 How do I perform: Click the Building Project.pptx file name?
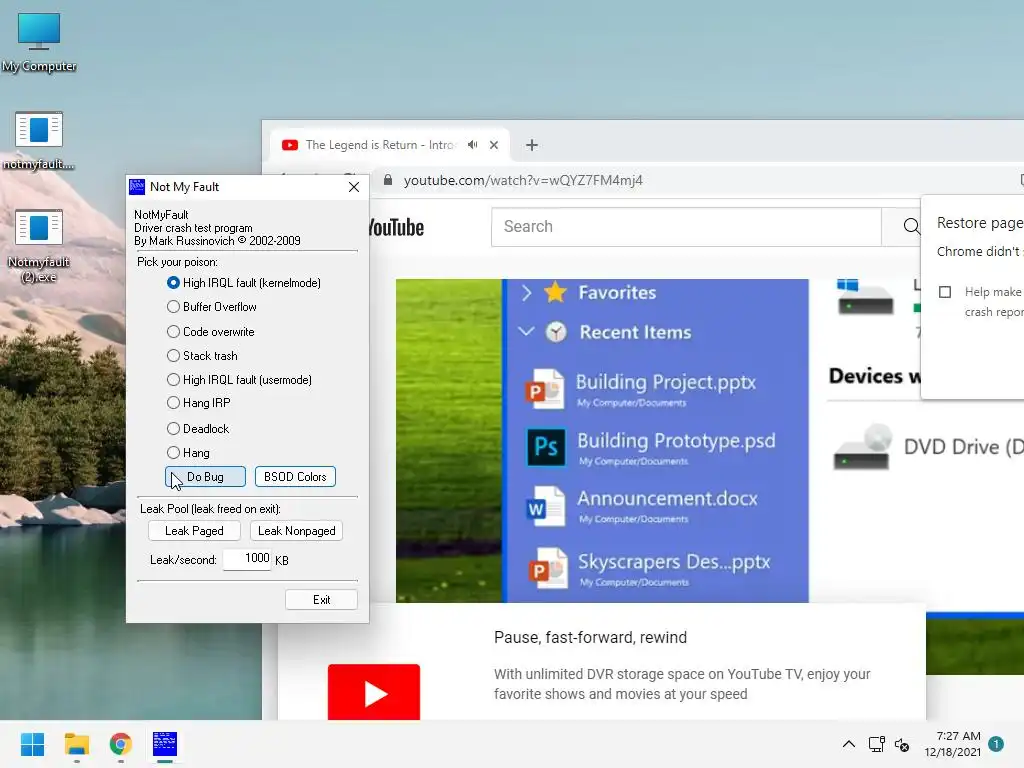coord(665,382)
